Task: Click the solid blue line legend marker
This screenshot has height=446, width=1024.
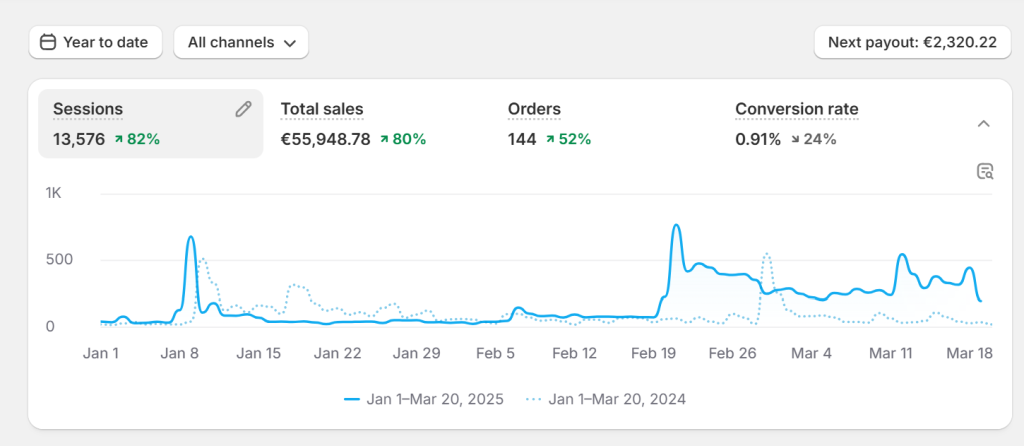Action: click(x=351, y=398)
